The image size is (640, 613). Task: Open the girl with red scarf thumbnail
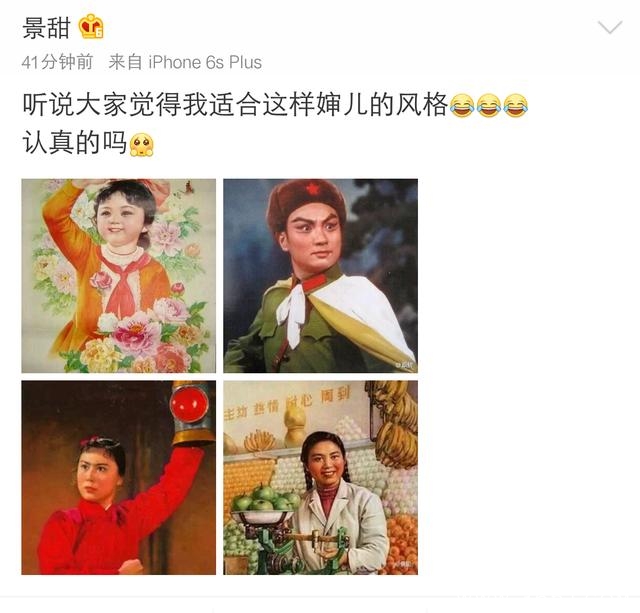coord(119,276)
